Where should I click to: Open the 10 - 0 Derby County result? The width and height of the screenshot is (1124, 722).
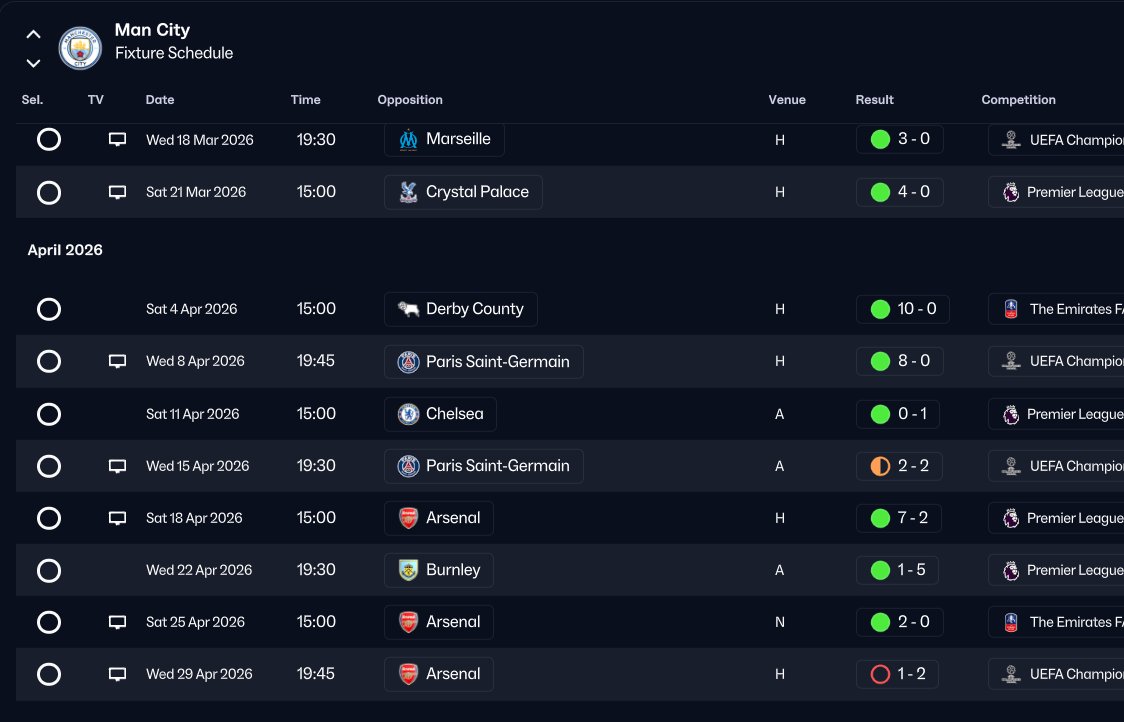[903, 309]
